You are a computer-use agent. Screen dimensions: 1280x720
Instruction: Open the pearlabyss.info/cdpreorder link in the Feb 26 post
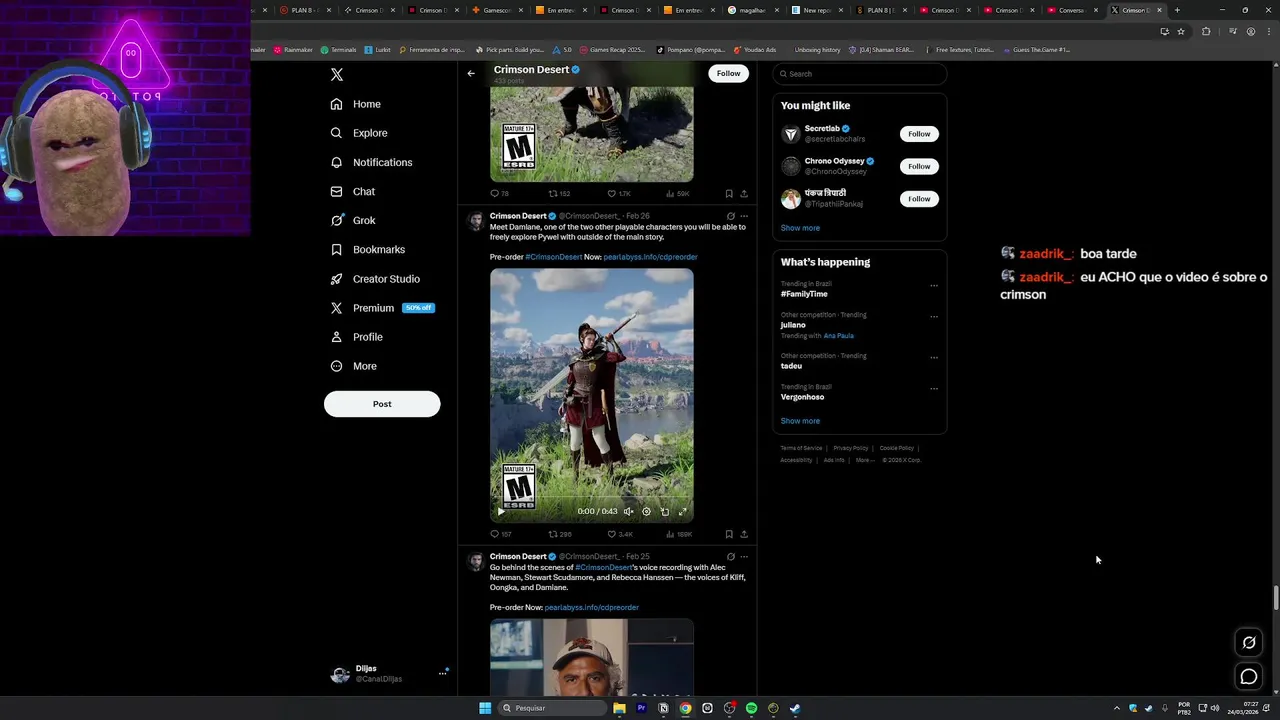tap(650, 257)
